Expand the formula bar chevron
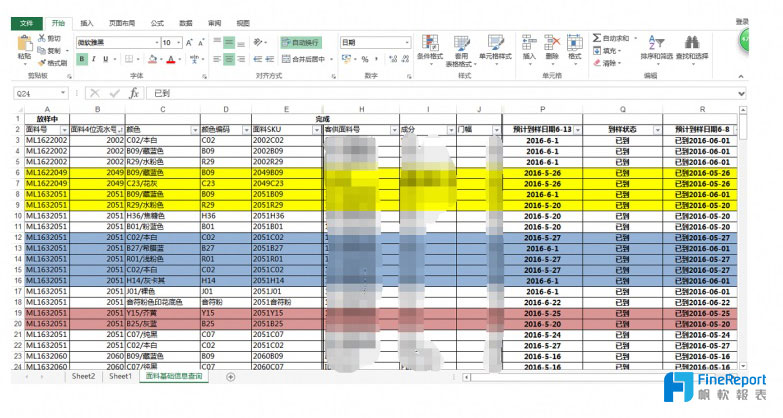 tap(741, 93)
